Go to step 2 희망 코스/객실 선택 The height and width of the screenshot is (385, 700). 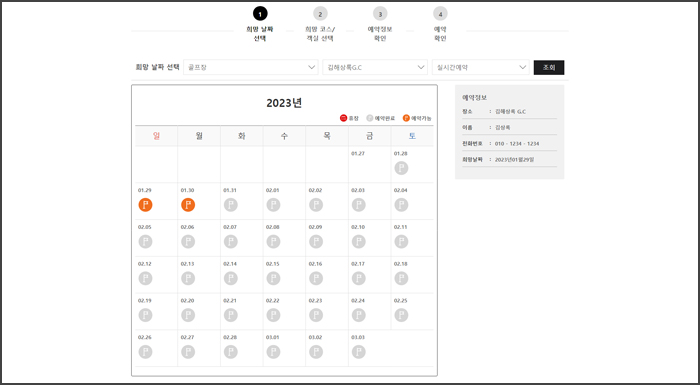[320, 24]
